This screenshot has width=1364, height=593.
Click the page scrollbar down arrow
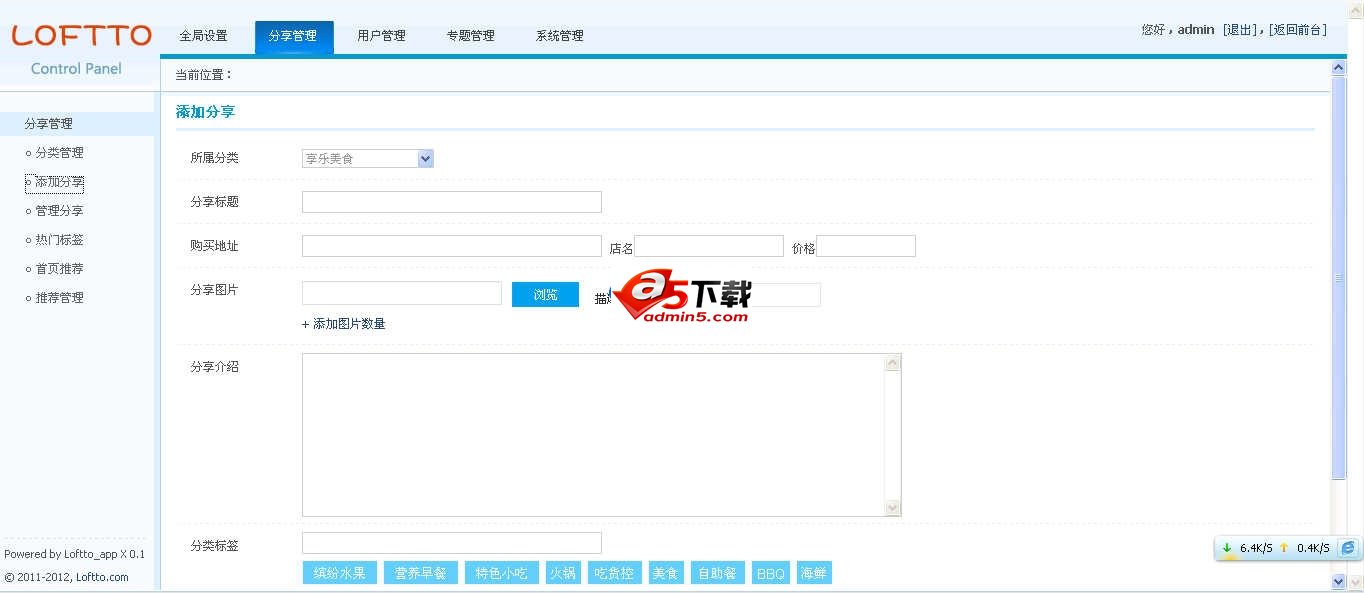click(1339, 581)
